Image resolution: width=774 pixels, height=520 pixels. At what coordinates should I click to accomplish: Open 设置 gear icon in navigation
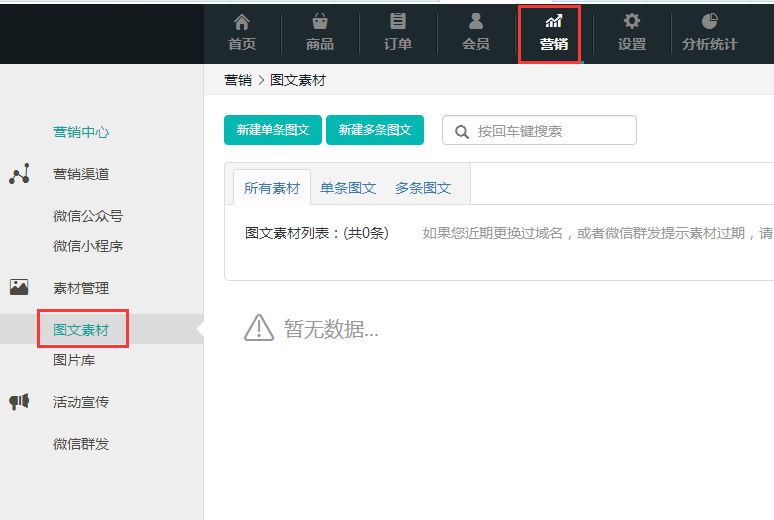click(x=631, y=21)
